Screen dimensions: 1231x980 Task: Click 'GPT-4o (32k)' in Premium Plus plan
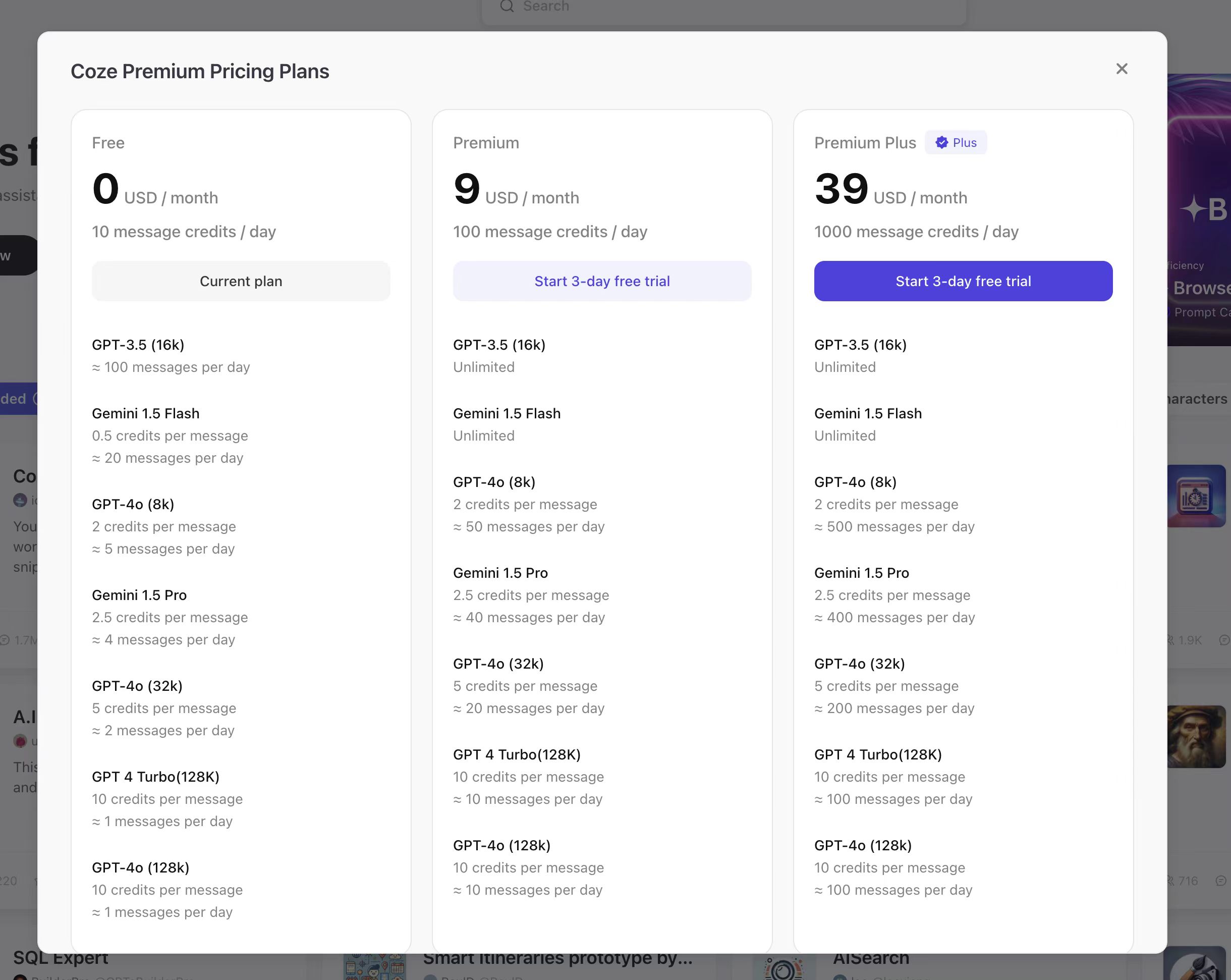pos(859,664)
